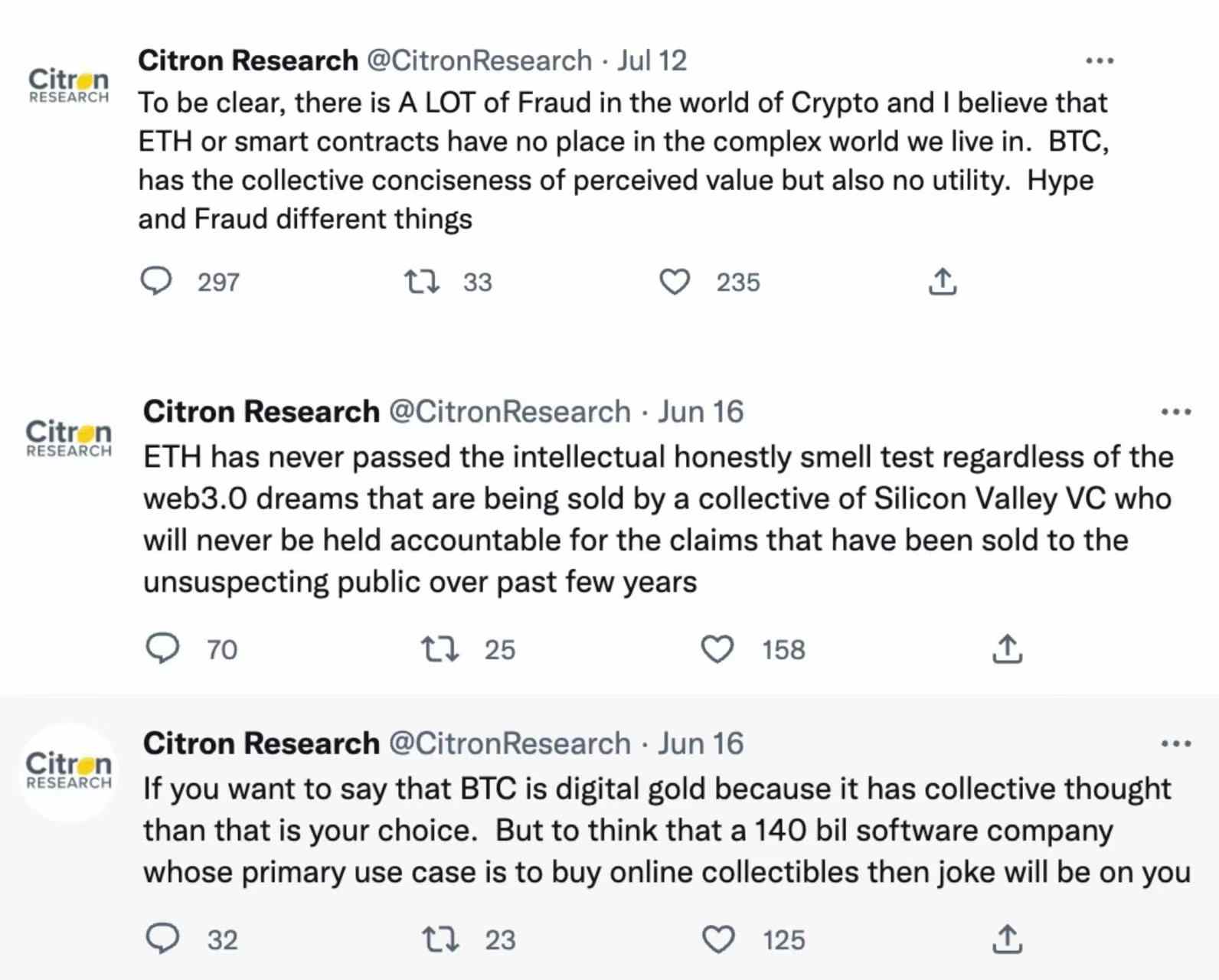Viewport: 1219px width, 980px height.
Task: Open Citron Research profile name on Jul 12 tweet
Action: click(248, 60)
